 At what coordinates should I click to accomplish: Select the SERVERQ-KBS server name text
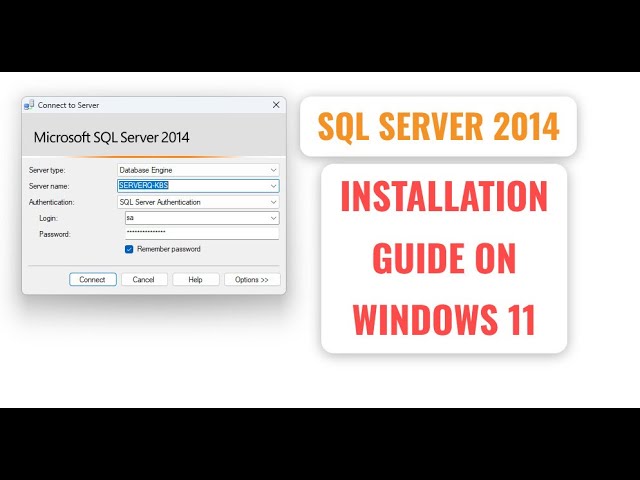point(144,185)
